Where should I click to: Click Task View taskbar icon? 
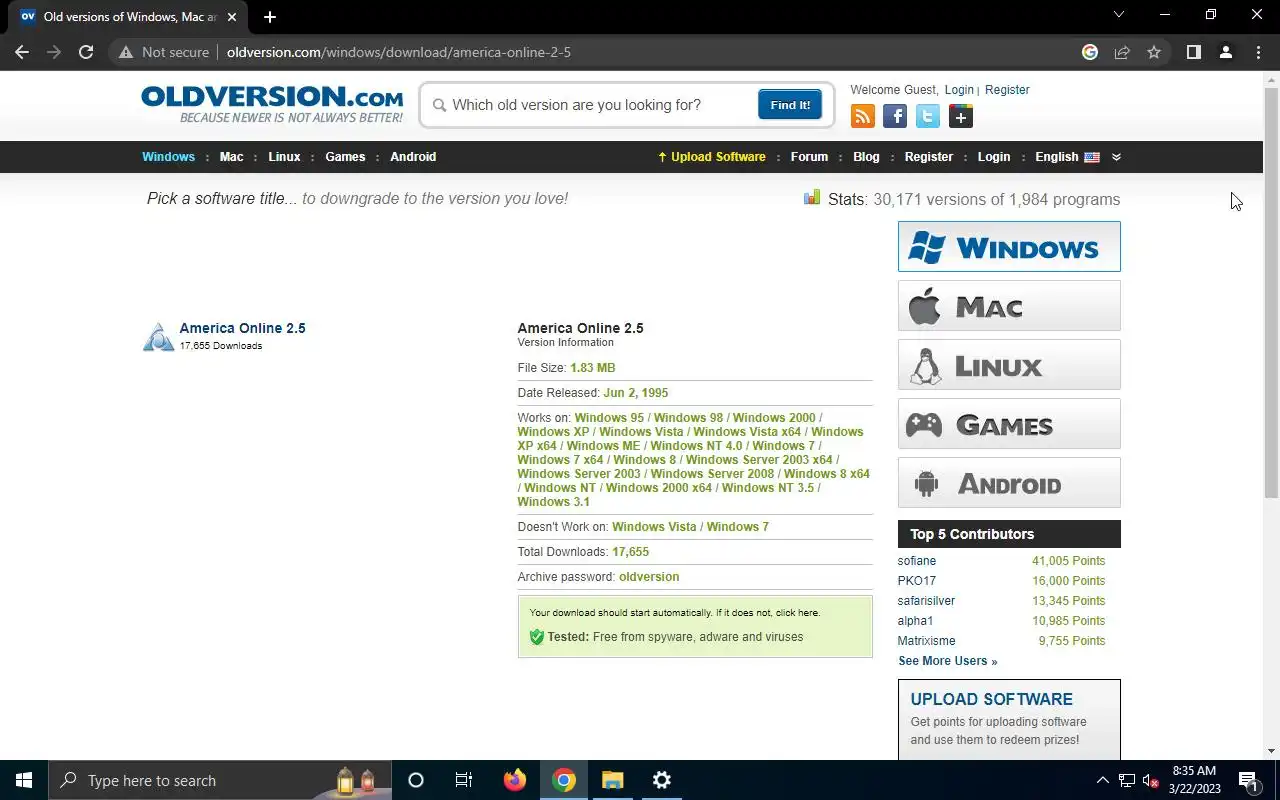[464, 780]
